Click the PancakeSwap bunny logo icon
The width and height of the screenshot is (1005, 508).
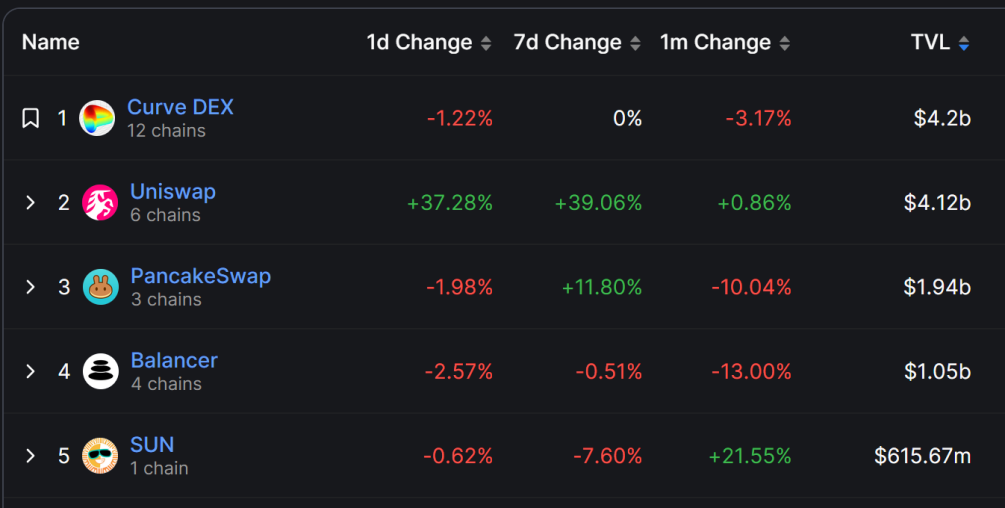click(100, 287)
